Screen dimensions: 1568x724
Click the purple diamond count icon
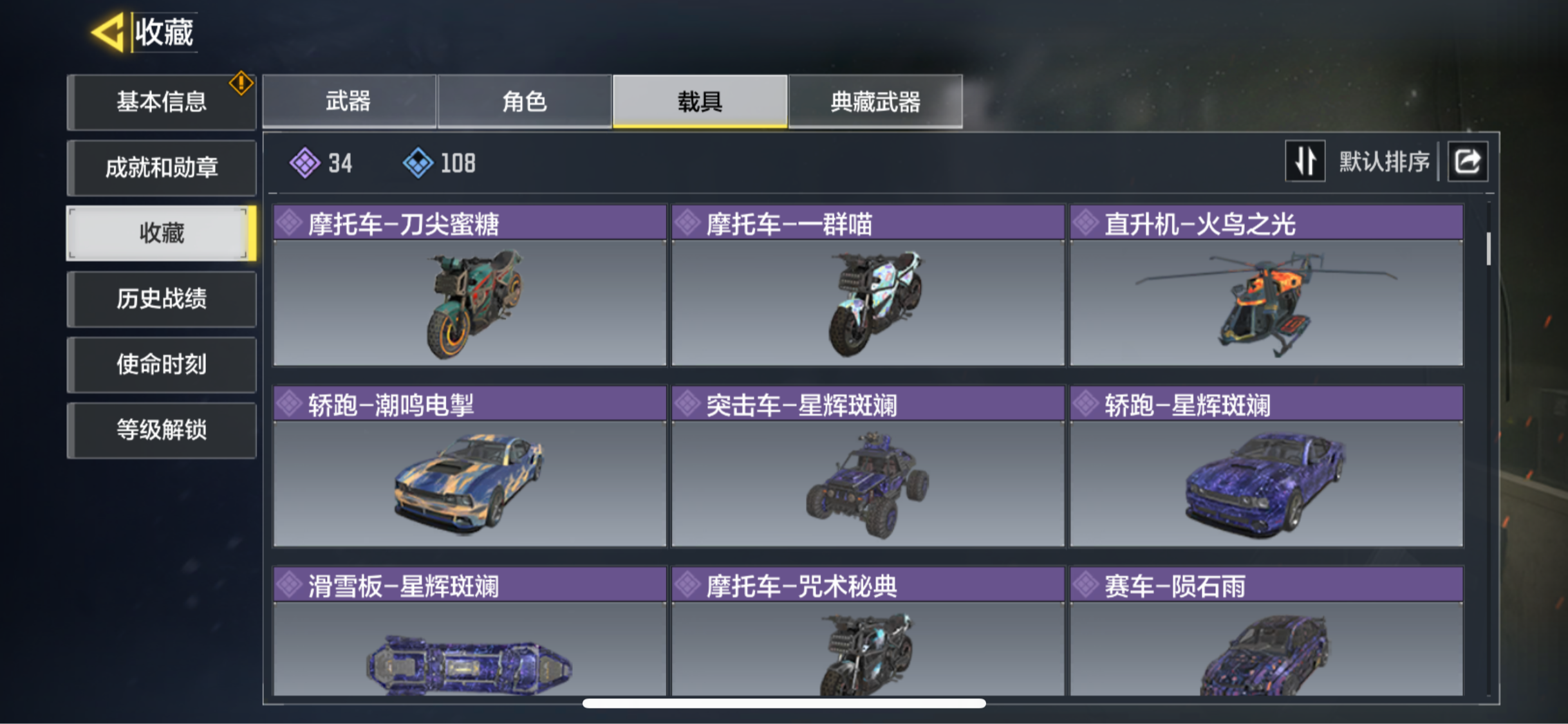(304, 163)
